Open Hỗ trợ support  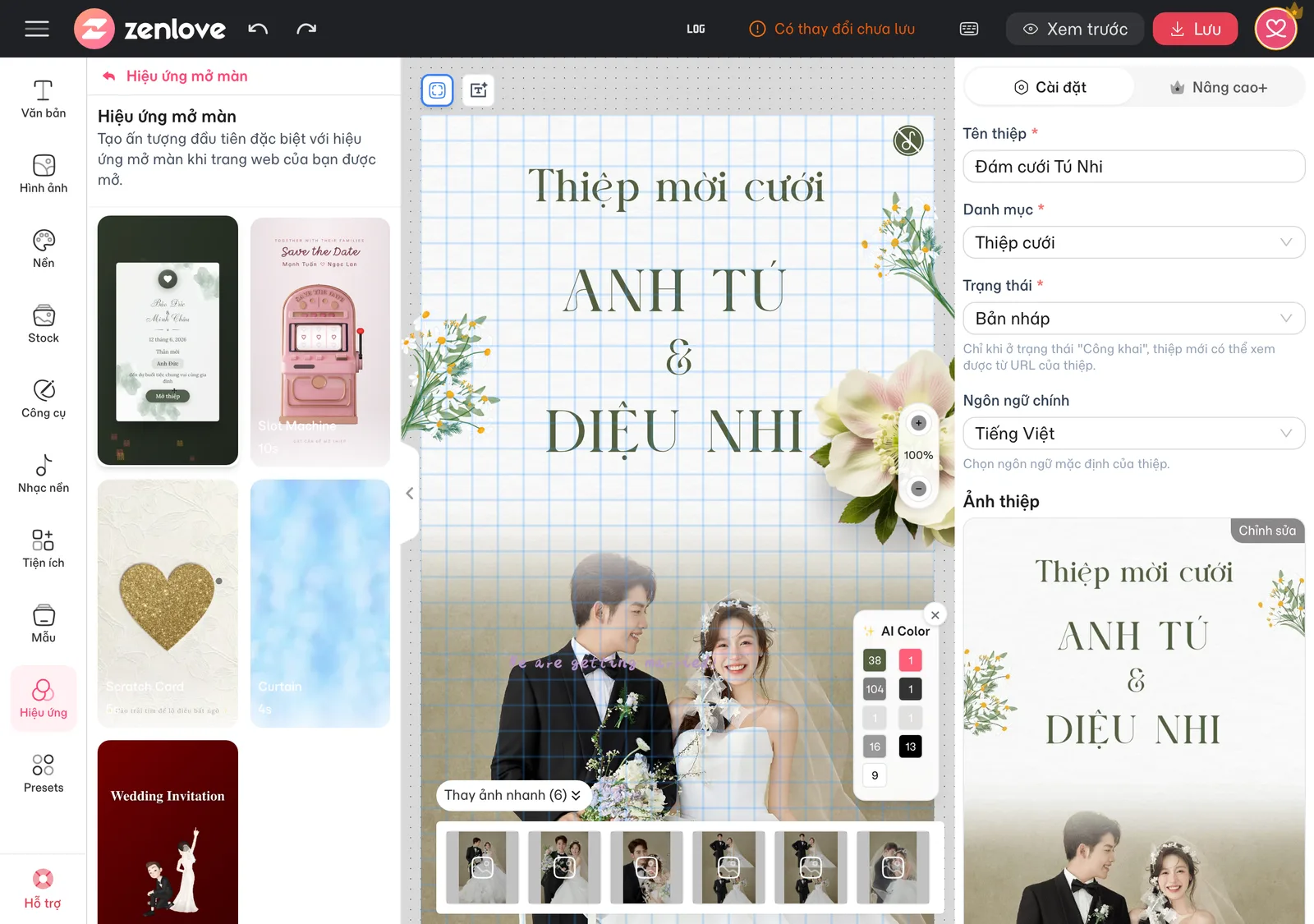[43, 889]
